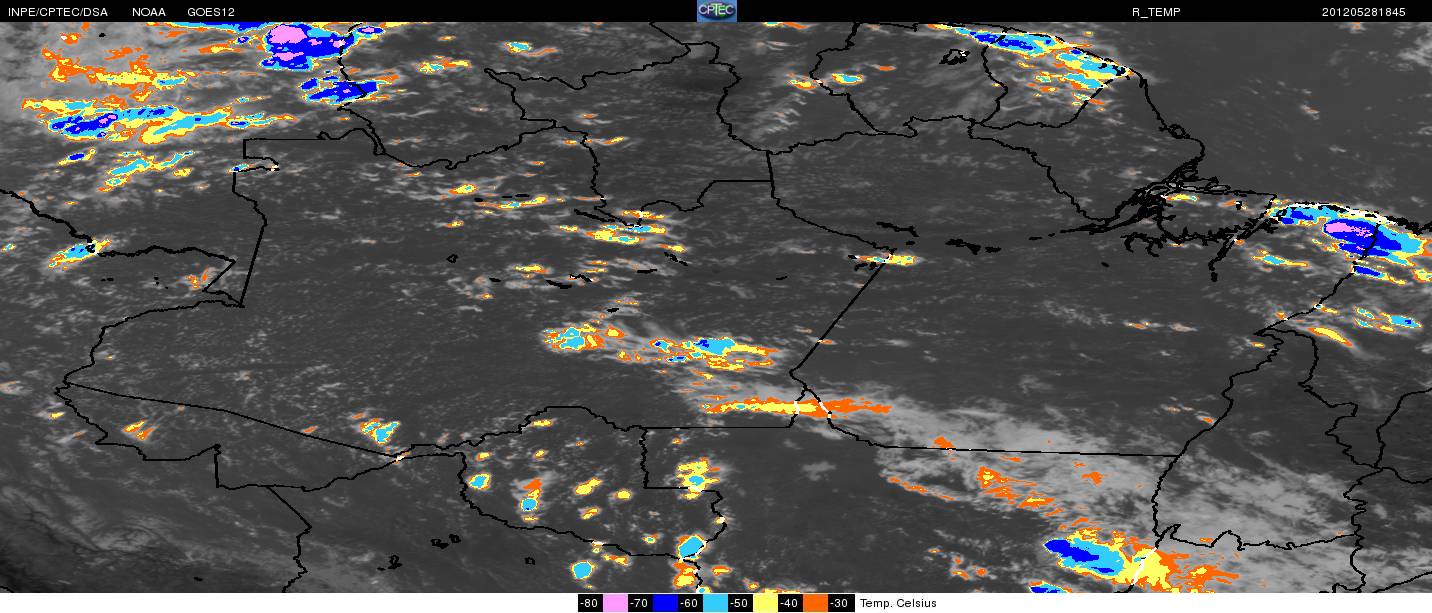Viewport: 1432px width, 613px height.
Task: Click the Temp. Celsius legend caption
Action: click(x=898, y=603)
